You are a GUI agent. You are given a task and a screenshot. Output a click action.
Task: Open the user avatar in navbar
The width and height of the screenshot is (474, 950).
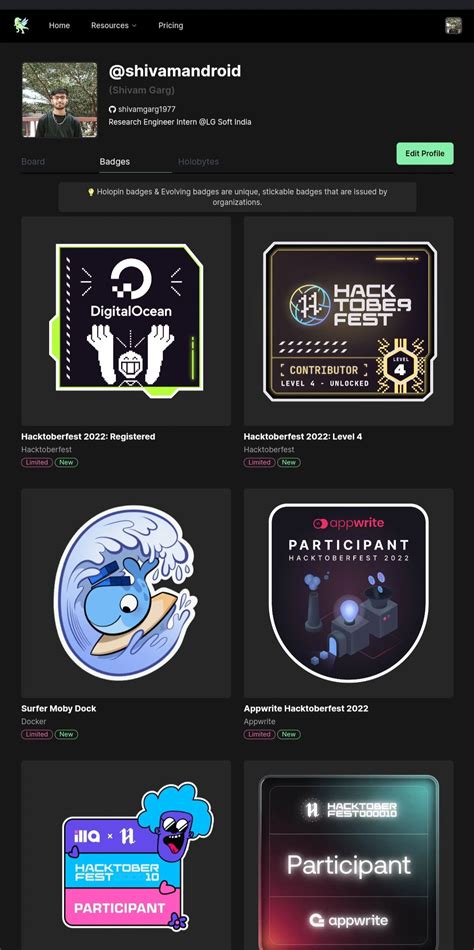tap(453, 25)
